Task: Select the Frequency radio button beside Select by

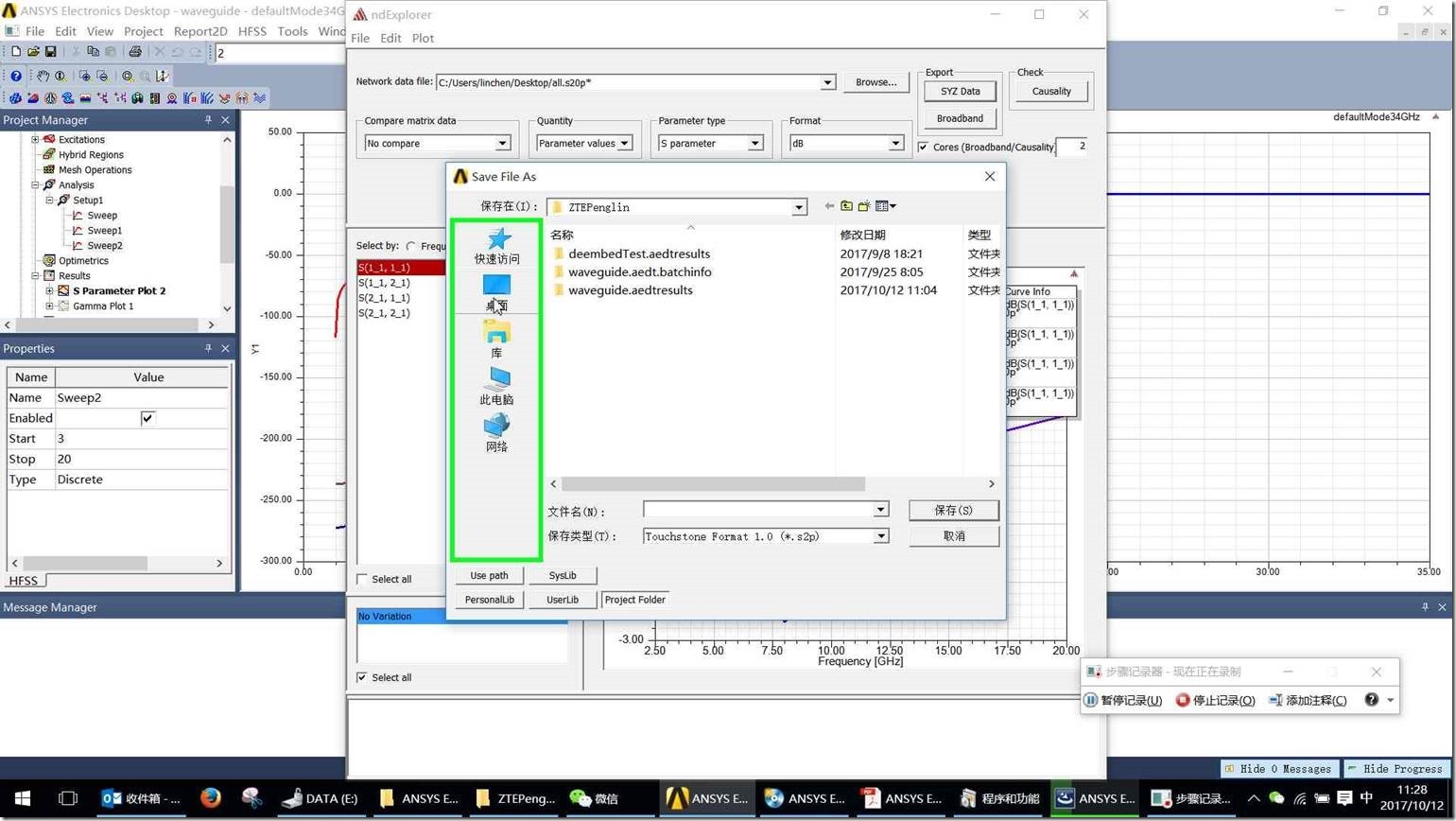Action: coord(411,246)
